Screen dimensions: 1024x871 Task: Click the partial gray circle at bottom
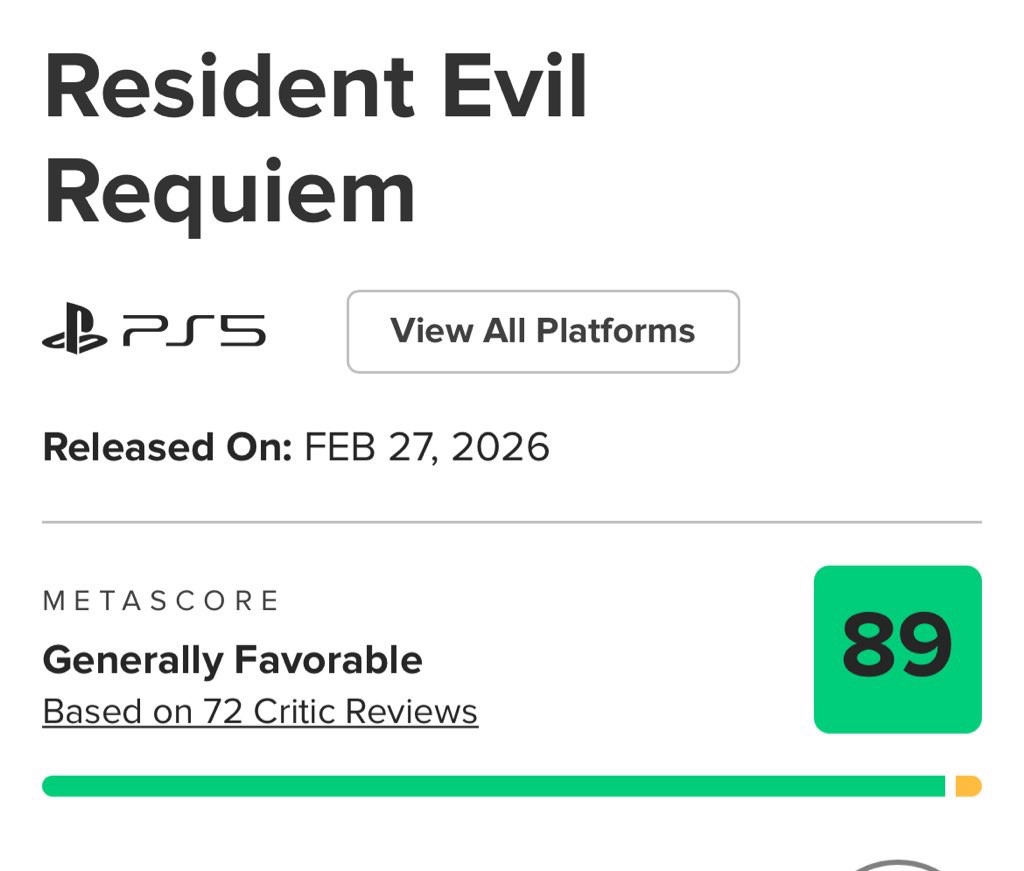click(898, 864)
